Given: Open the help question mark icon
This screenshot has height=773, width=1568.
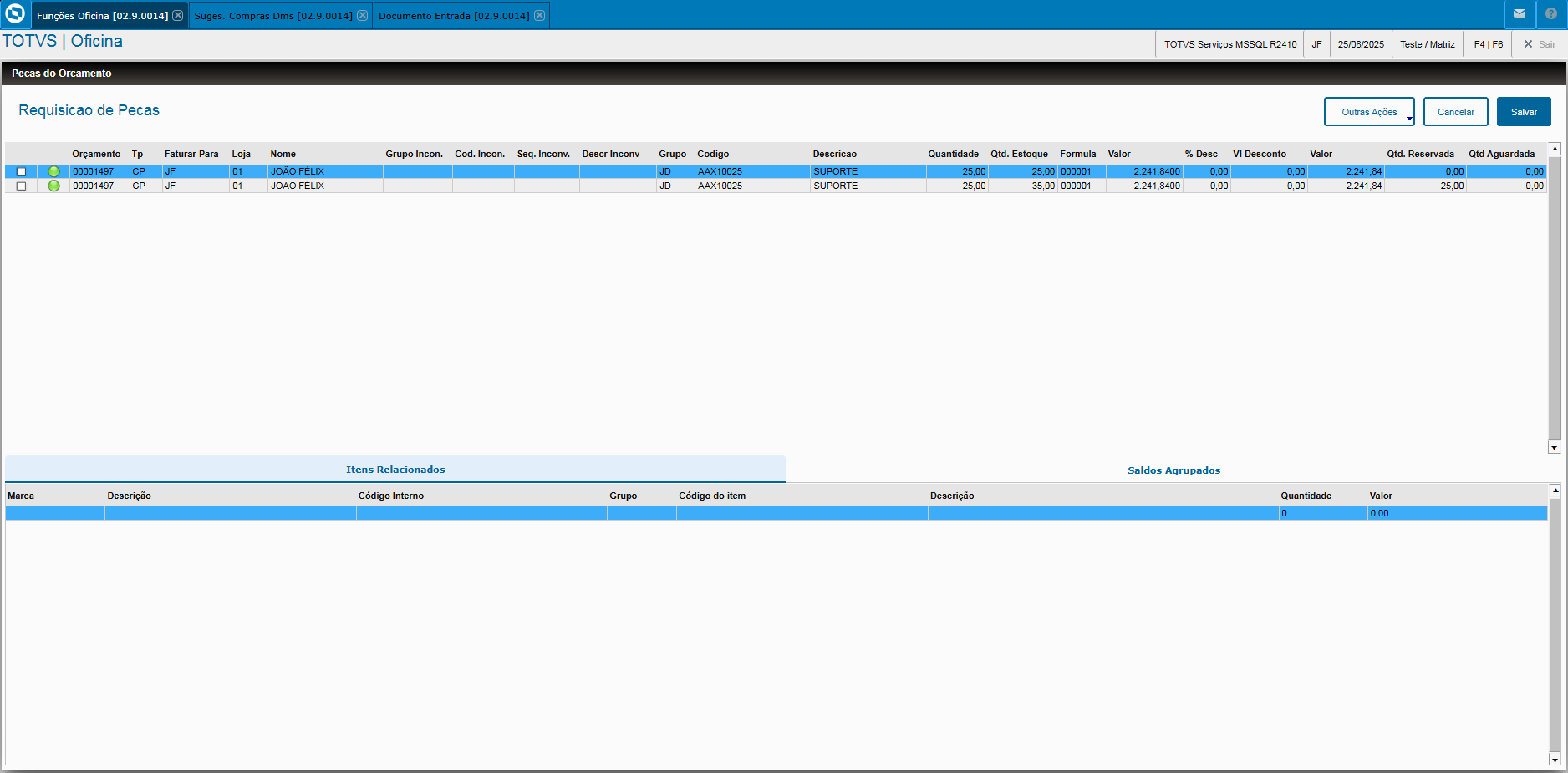Looking at the screenshot, I should pyautogui.click(x=1551, y=14).
